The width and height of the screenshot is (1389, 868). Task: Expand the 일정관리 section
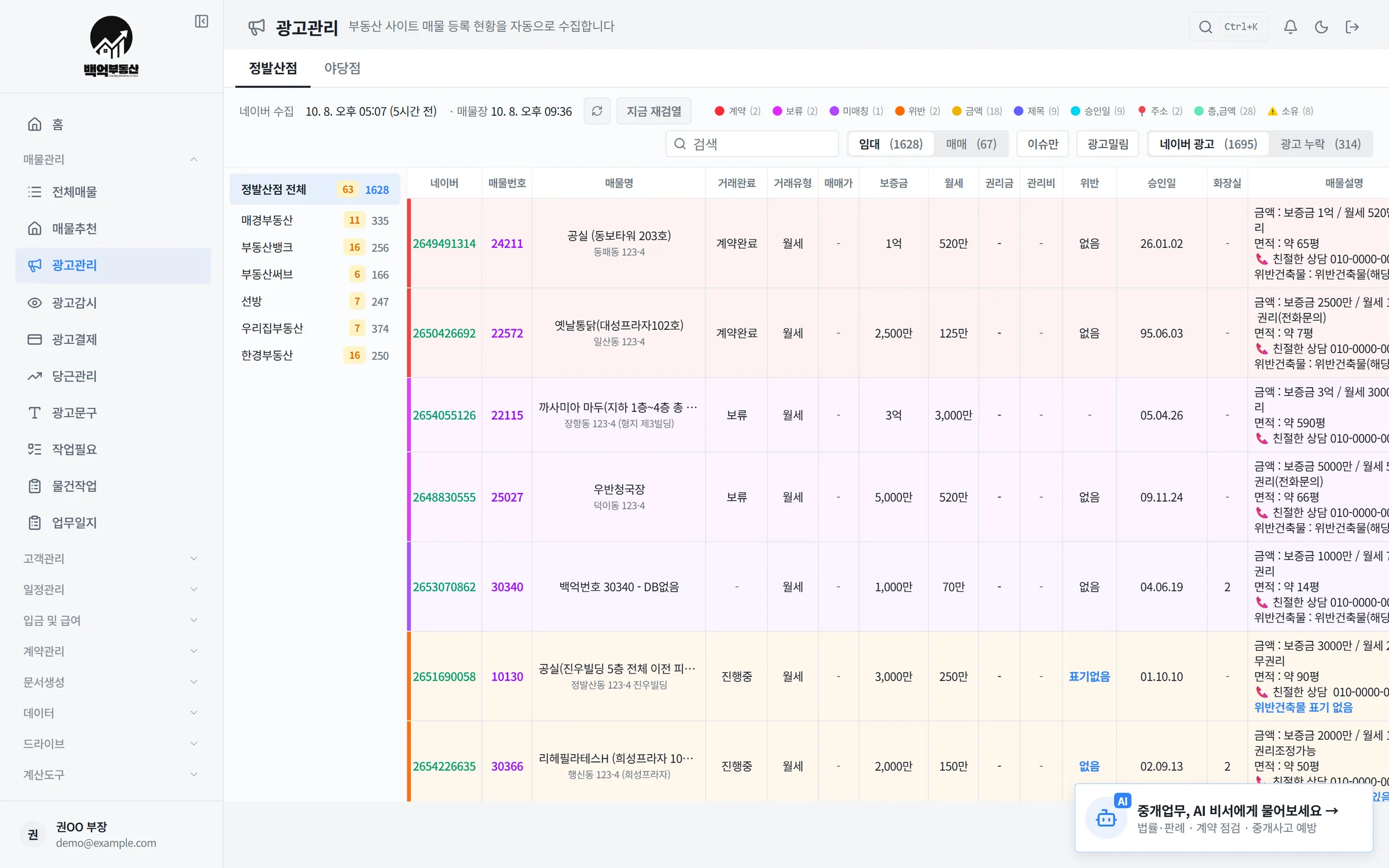111,589
